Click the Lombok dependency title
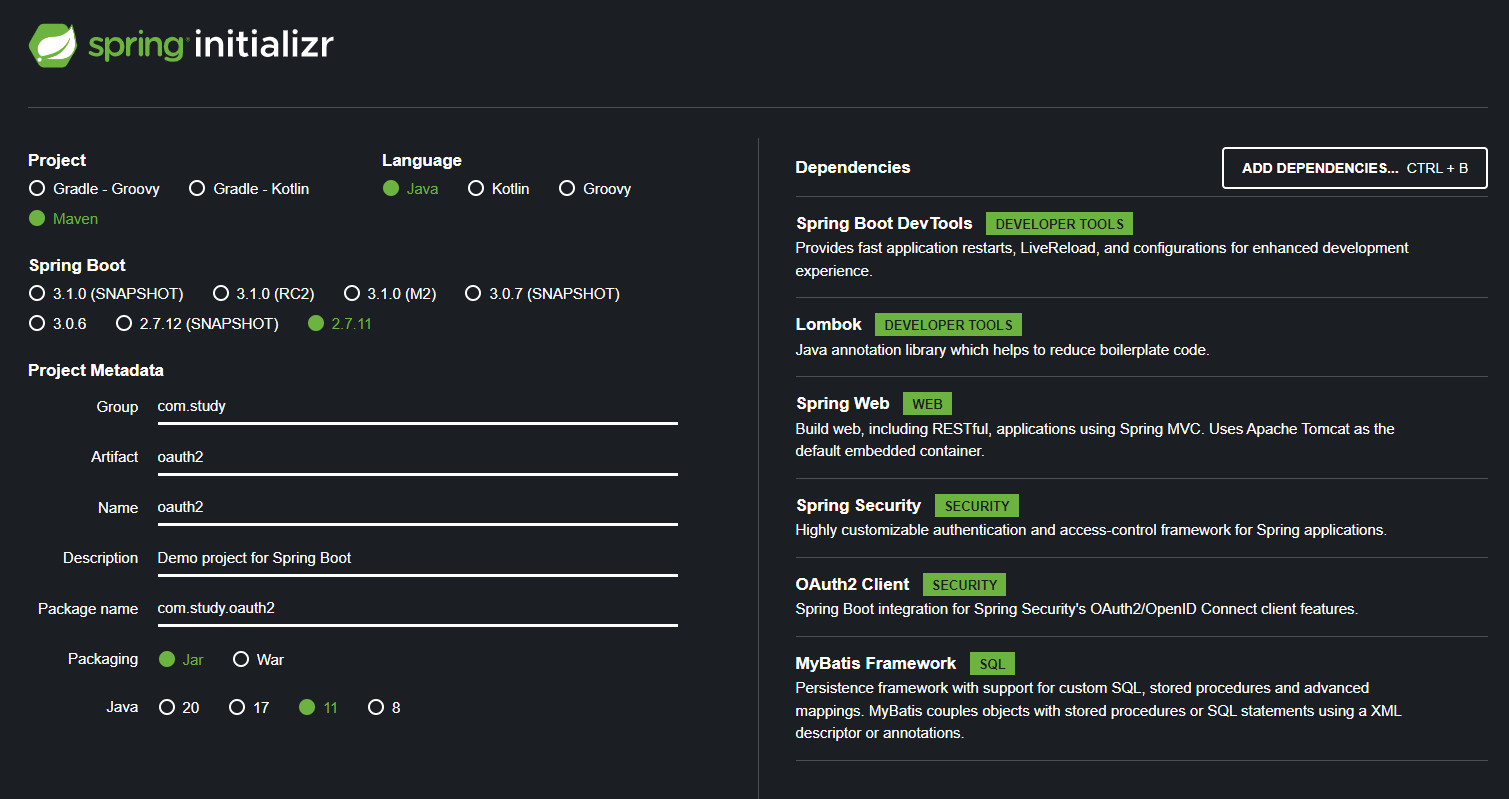Image resolution: width=1509 pixels, height=799 pixels. pos(829,324)
